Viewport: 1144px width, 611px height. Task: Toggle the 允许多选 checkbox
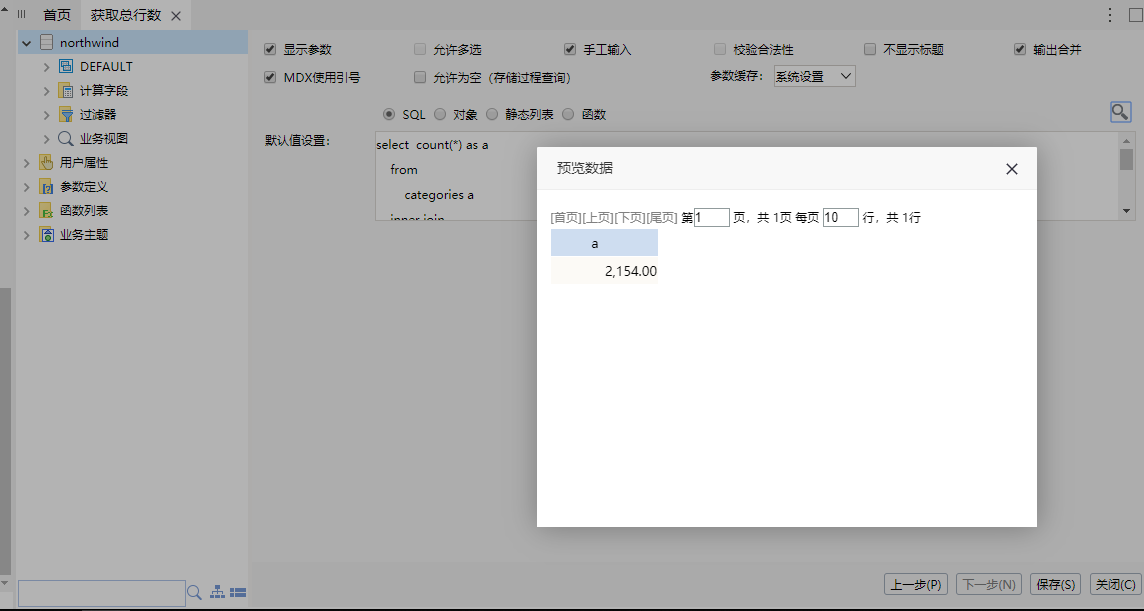[420, 50]
